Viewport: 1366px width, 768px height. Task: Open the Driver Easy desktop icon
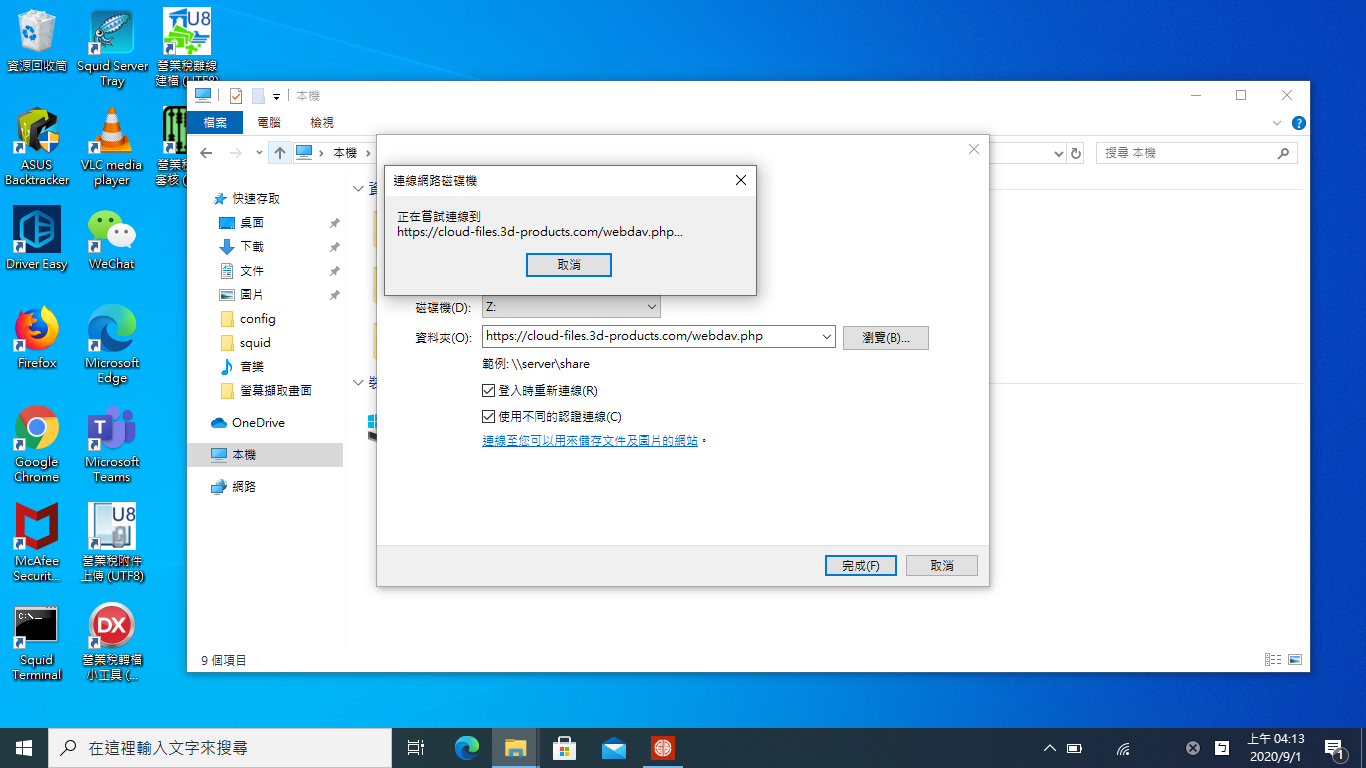(x=37, y=233)
